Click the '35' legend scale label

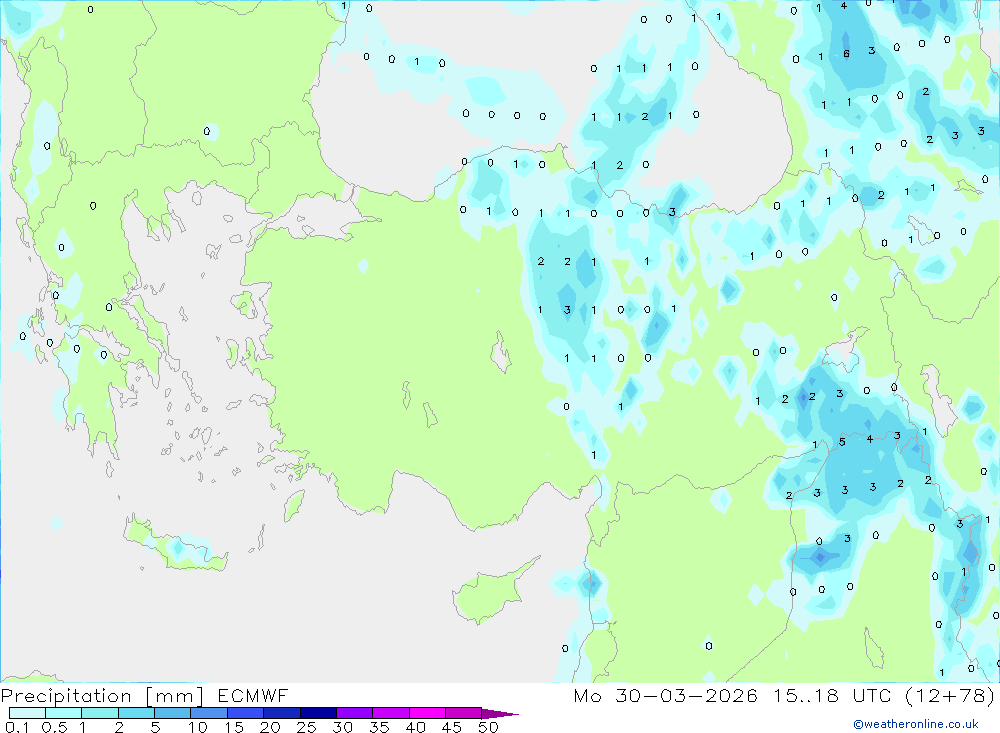pyautogui.click(x=379, y=727)
